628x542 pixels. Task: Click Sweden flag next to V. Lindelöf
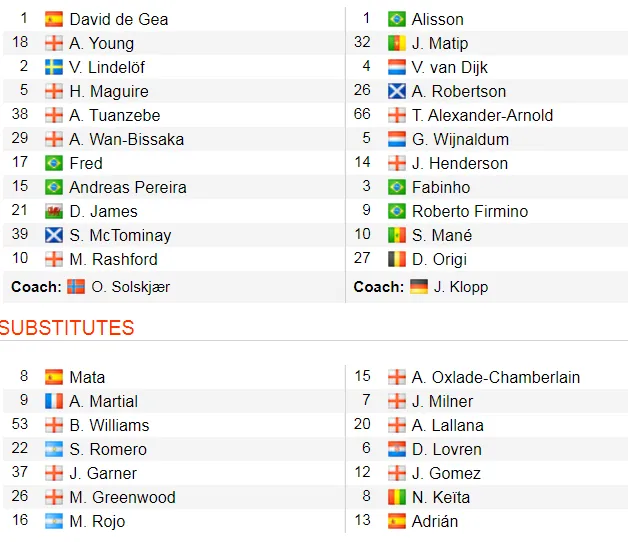pyautogui.click(x=54, y=67)
